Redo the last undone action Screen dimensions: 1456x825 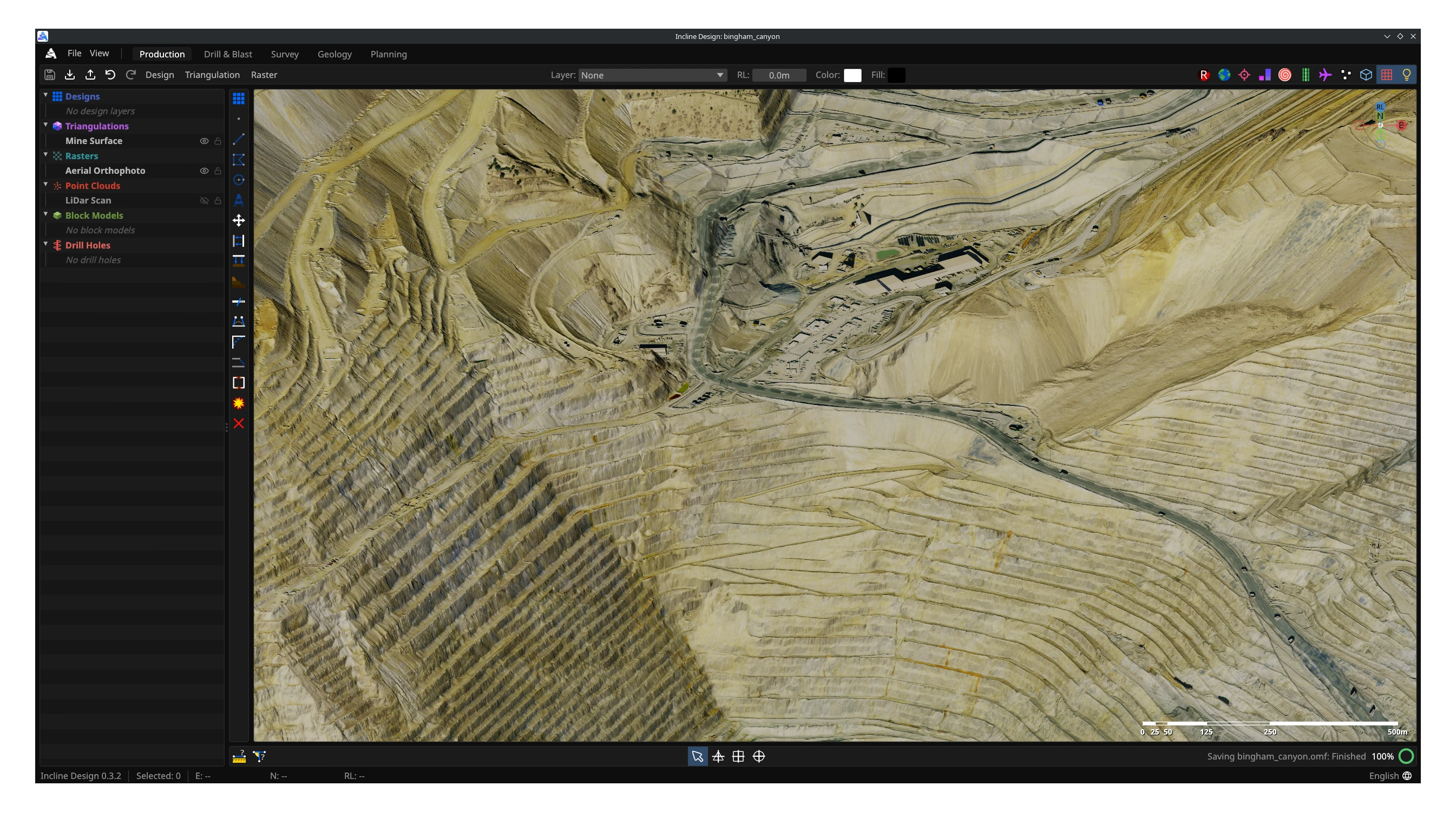(x=131, y=75)
